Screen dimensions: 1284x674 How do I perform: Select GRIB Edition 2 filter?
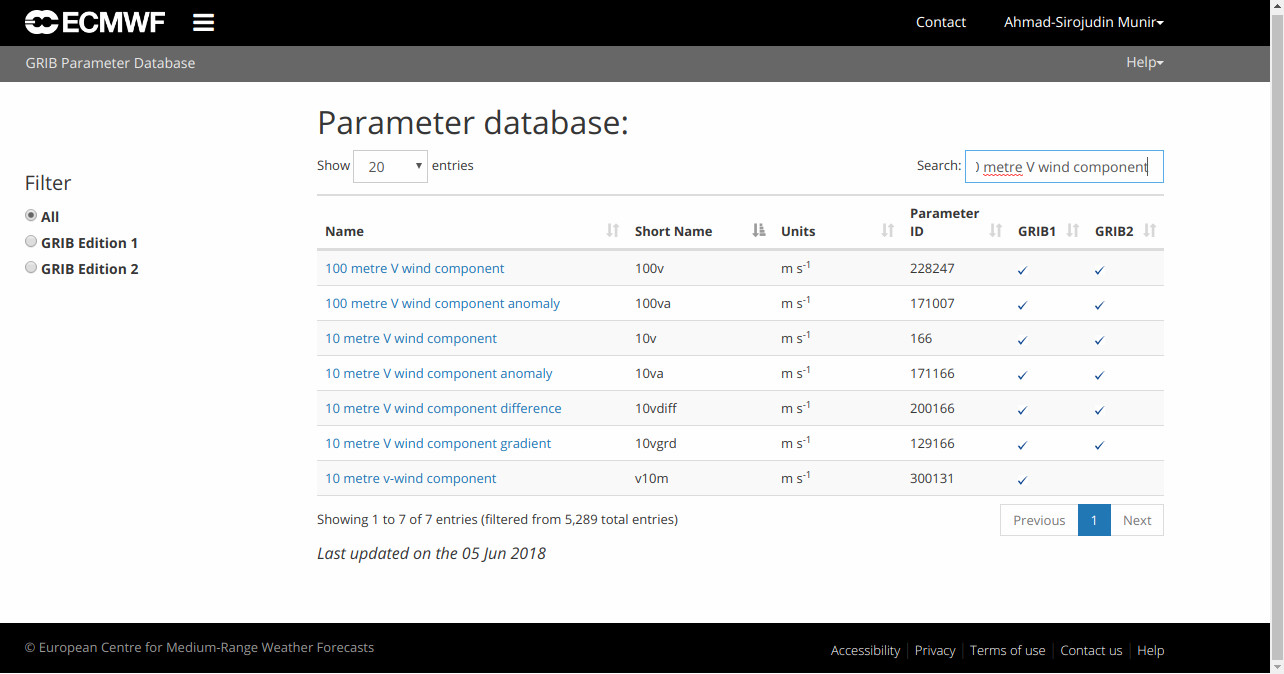(31, 268)
